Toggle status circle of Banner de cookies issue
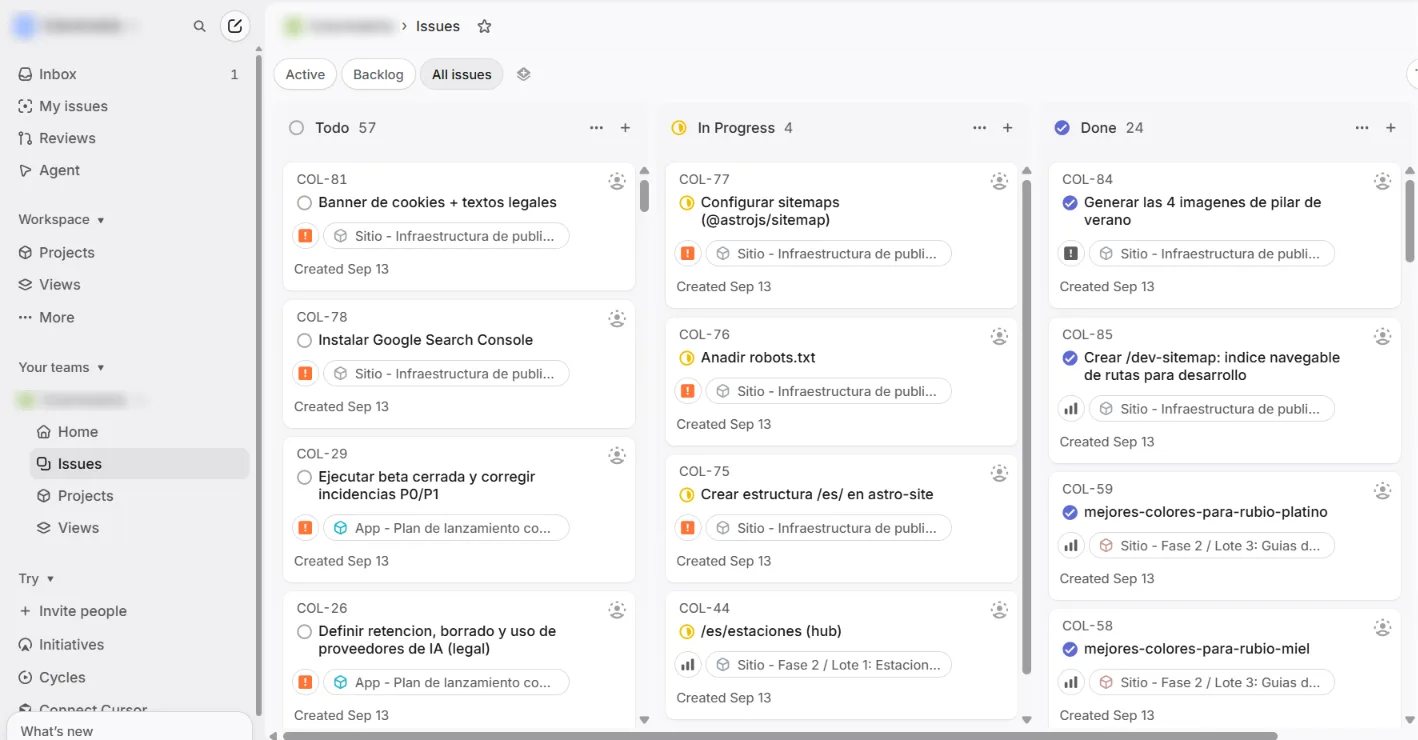This screenshot has height=740, width=1418. [305, 203]
